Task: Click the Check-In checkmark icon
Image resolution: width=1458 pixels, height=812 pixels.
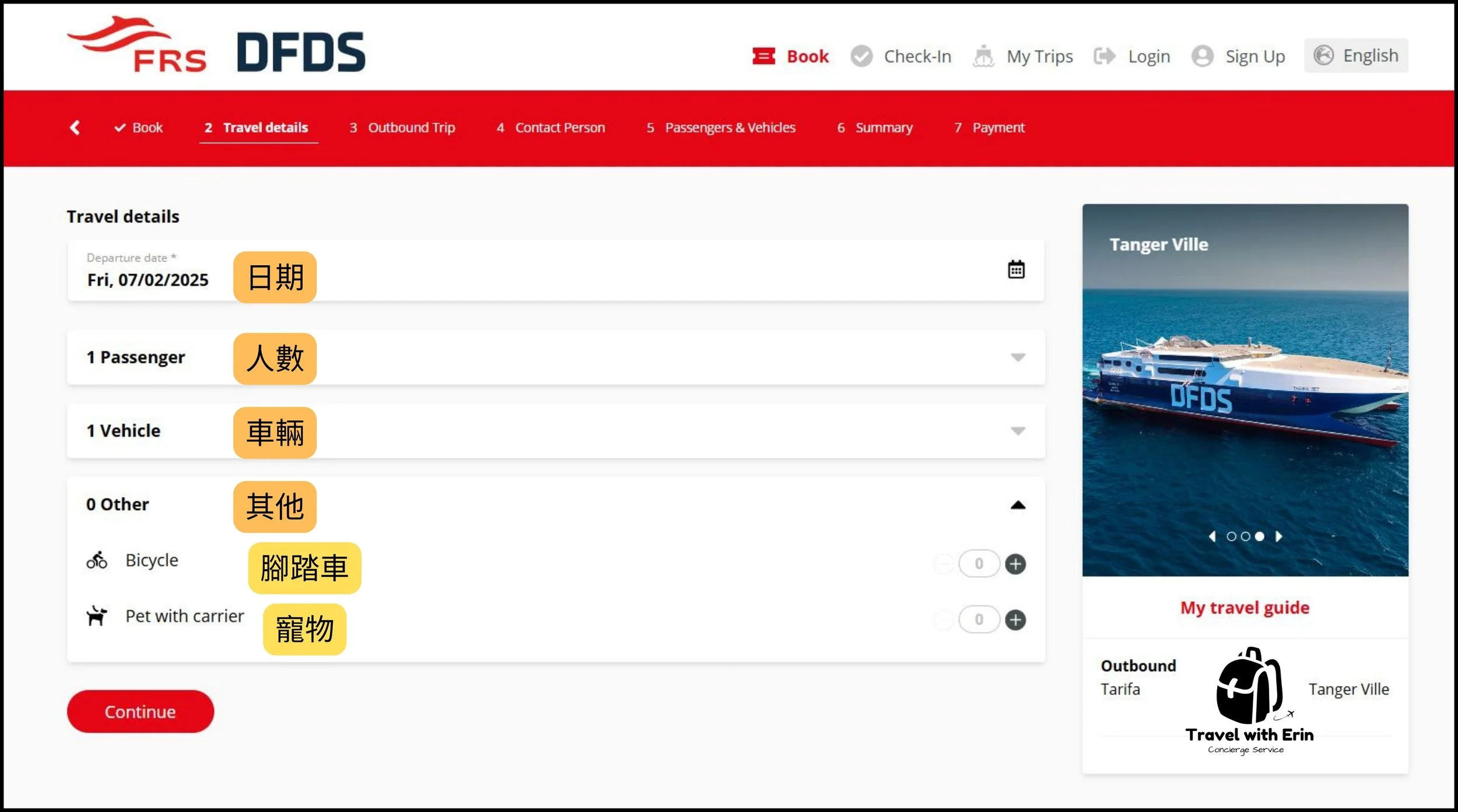Action: click(861, 57)
